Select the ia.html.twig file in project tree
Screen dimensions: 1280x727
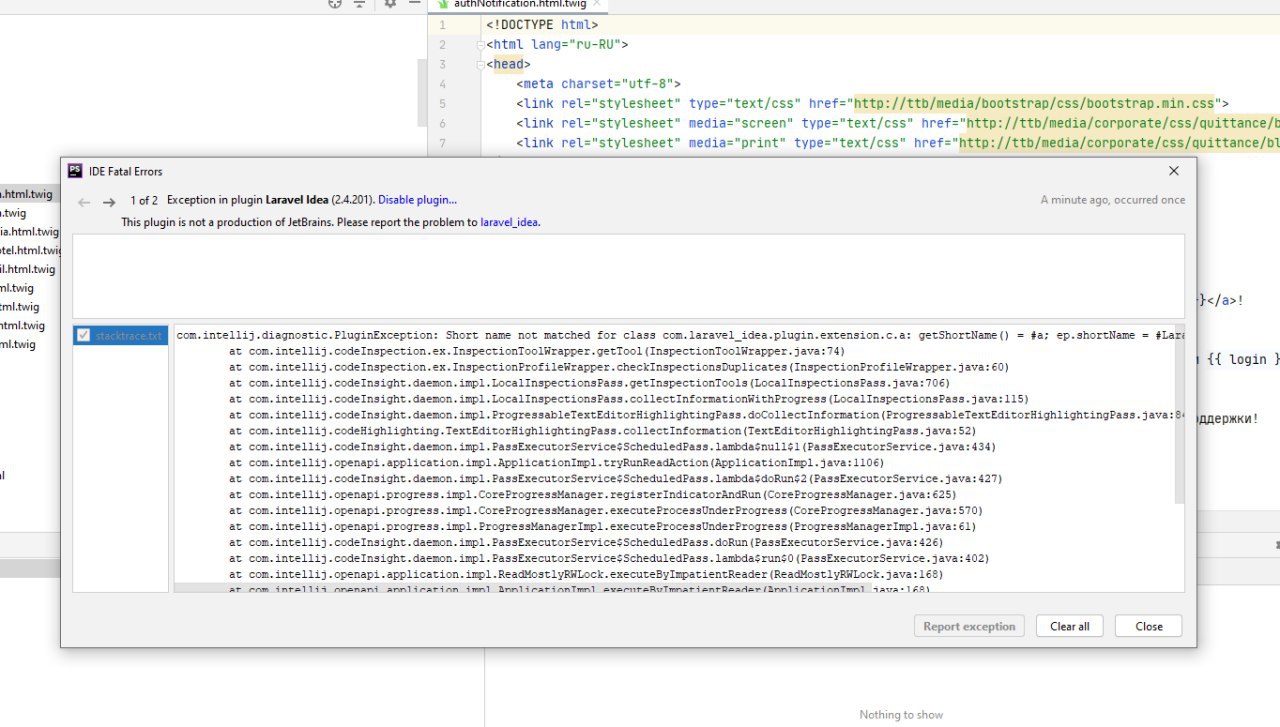(x=29, y=232)
